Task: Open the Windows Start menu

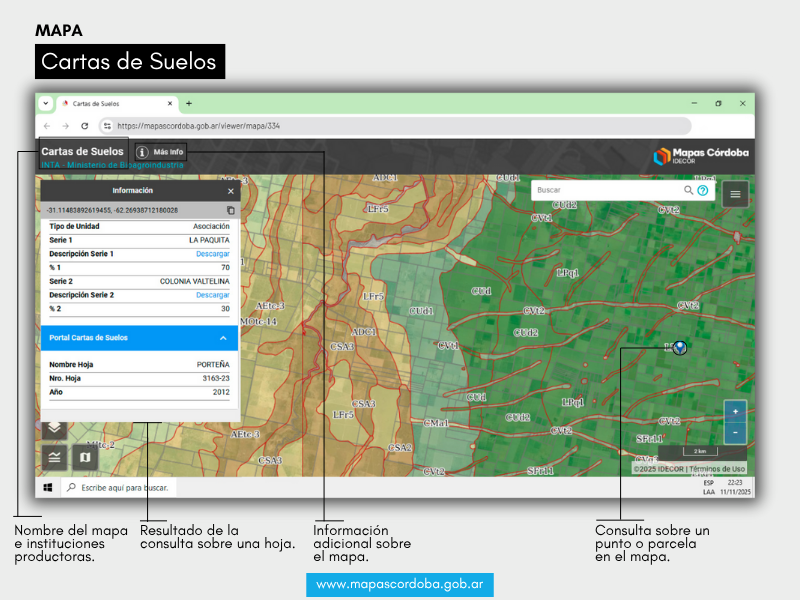Action: 47,487
